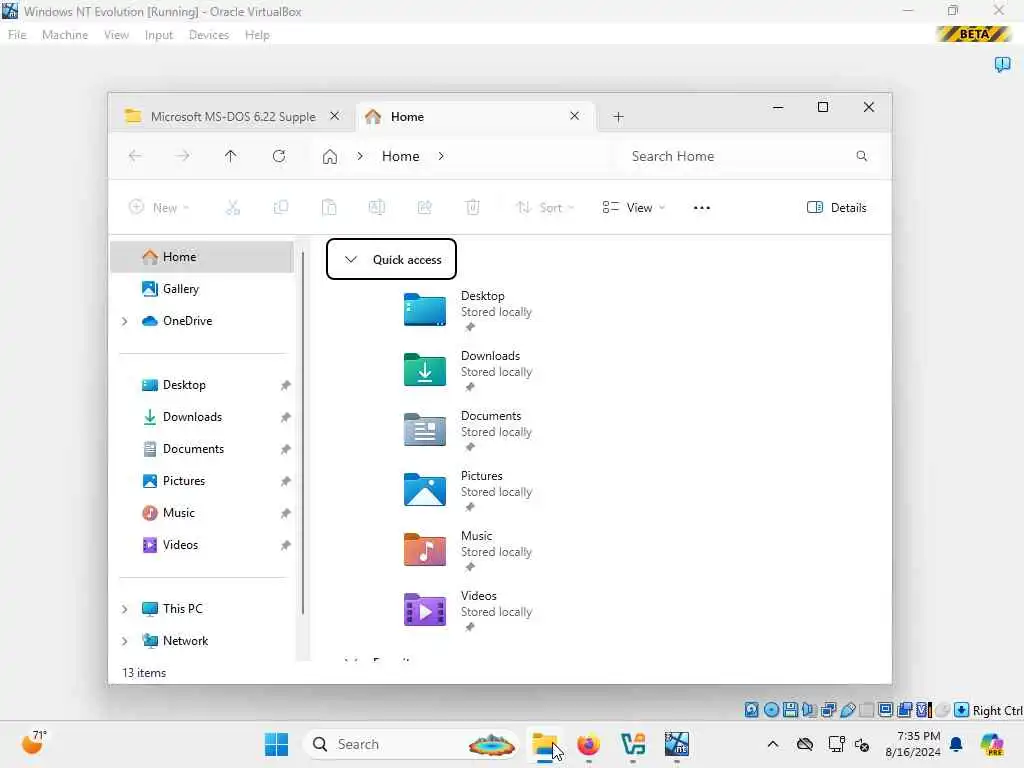This screenshot has height=768, width=1024.
Task: Expand the Network tree node
Action: [125, 641]
